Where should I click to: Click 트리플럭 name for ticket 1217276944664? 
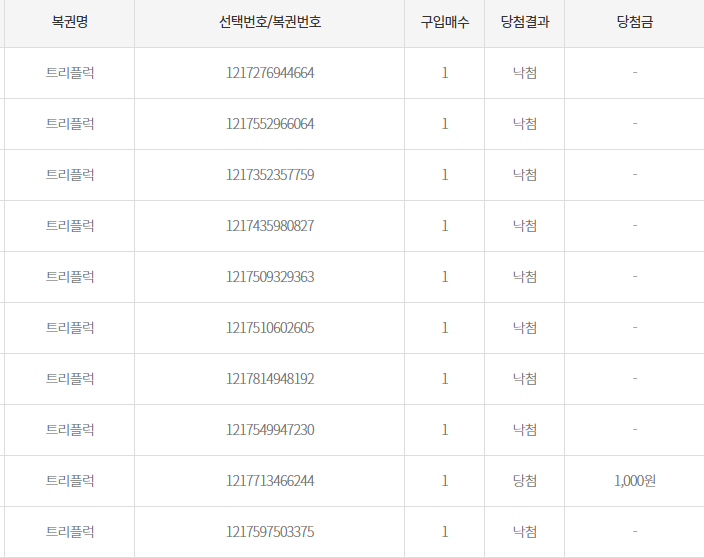70,73
